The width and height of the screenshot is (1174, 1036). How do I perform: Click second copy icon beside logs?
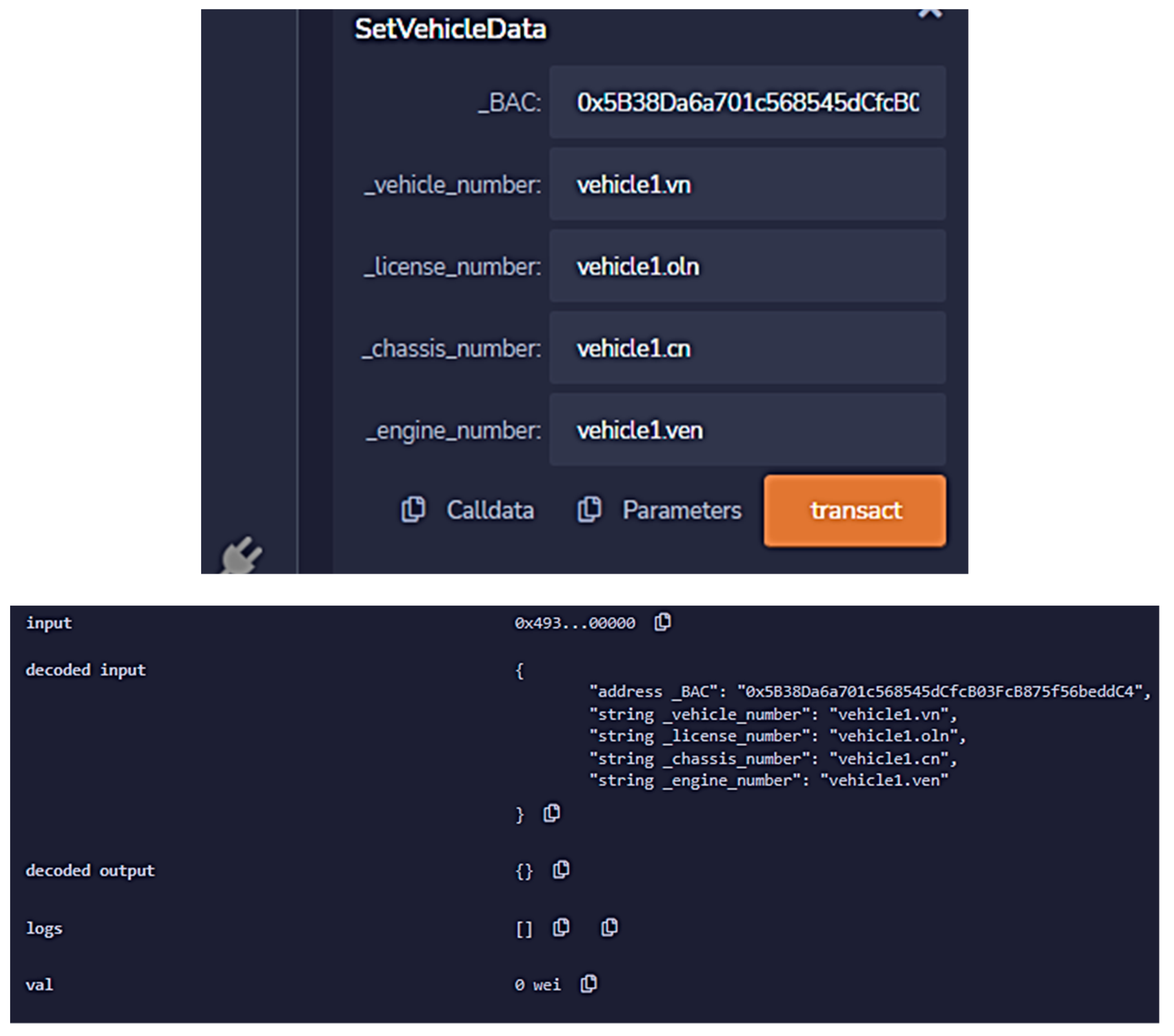(x=609, y=927)
